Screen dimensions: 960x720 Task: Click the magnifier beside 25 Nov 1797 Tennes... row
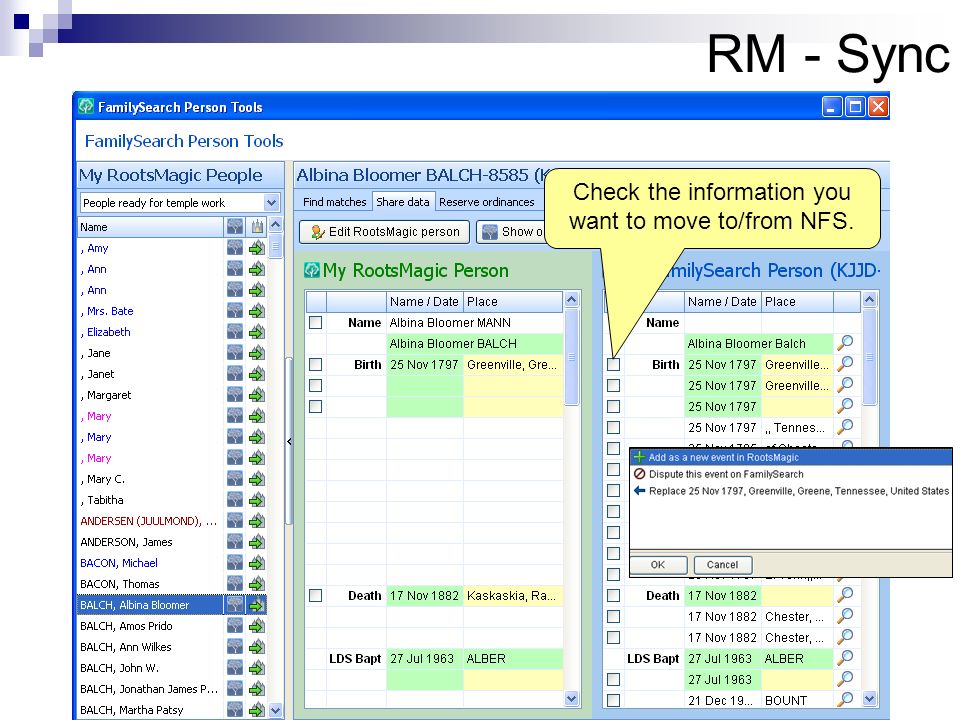pyautogui.click(x=845, y=427)
